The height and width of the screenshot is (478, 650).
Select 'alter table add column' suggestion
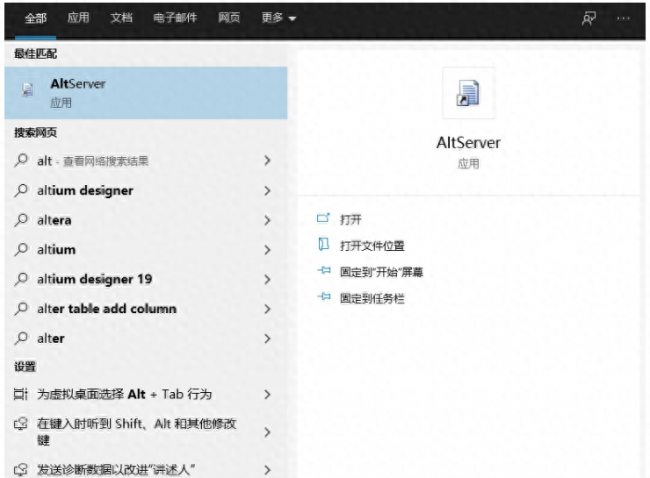click(x=146, y=309)
